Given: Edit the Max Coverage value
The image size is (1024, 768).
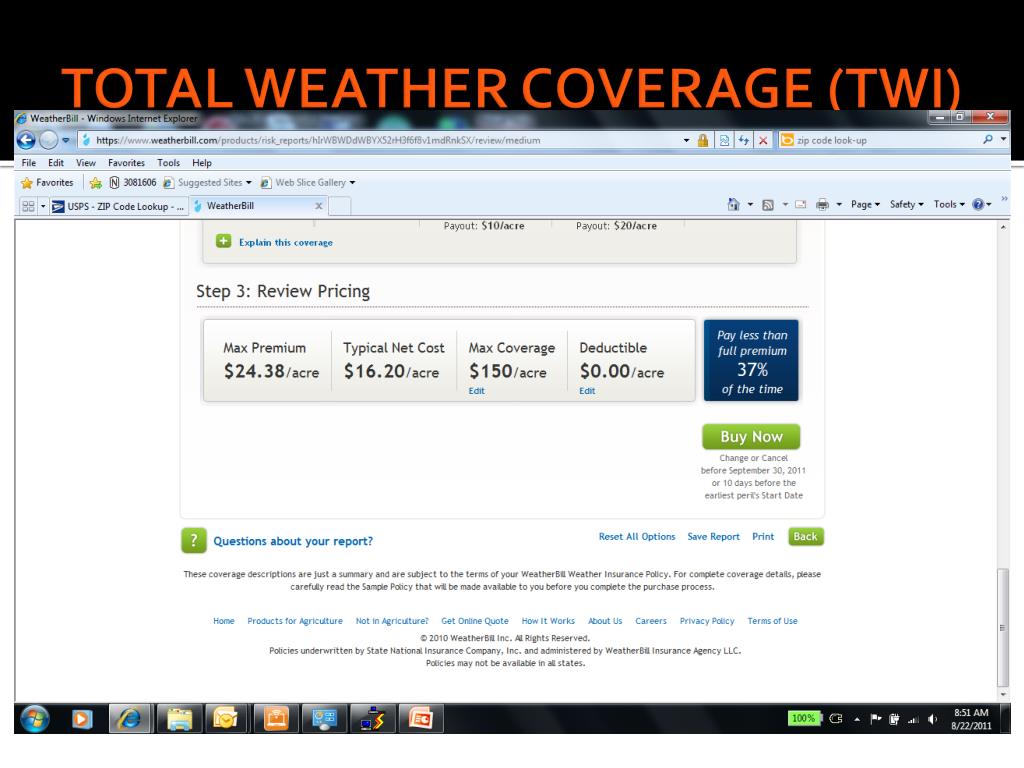Looking at the screenshot, I should pyautogui.click(x=476, y=391).
